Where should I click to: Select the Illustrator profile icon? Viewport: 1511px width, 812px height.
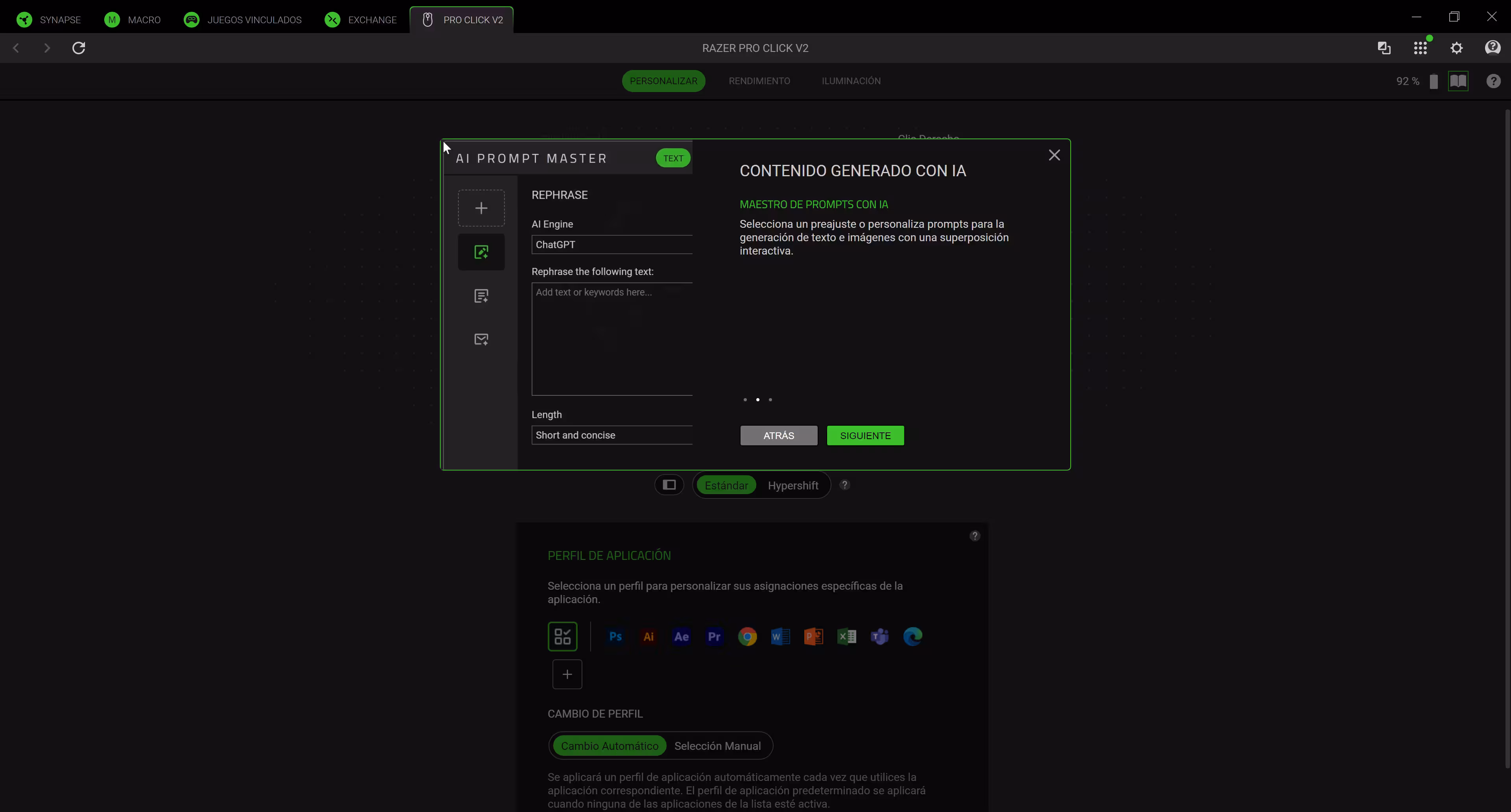[648, 636]
